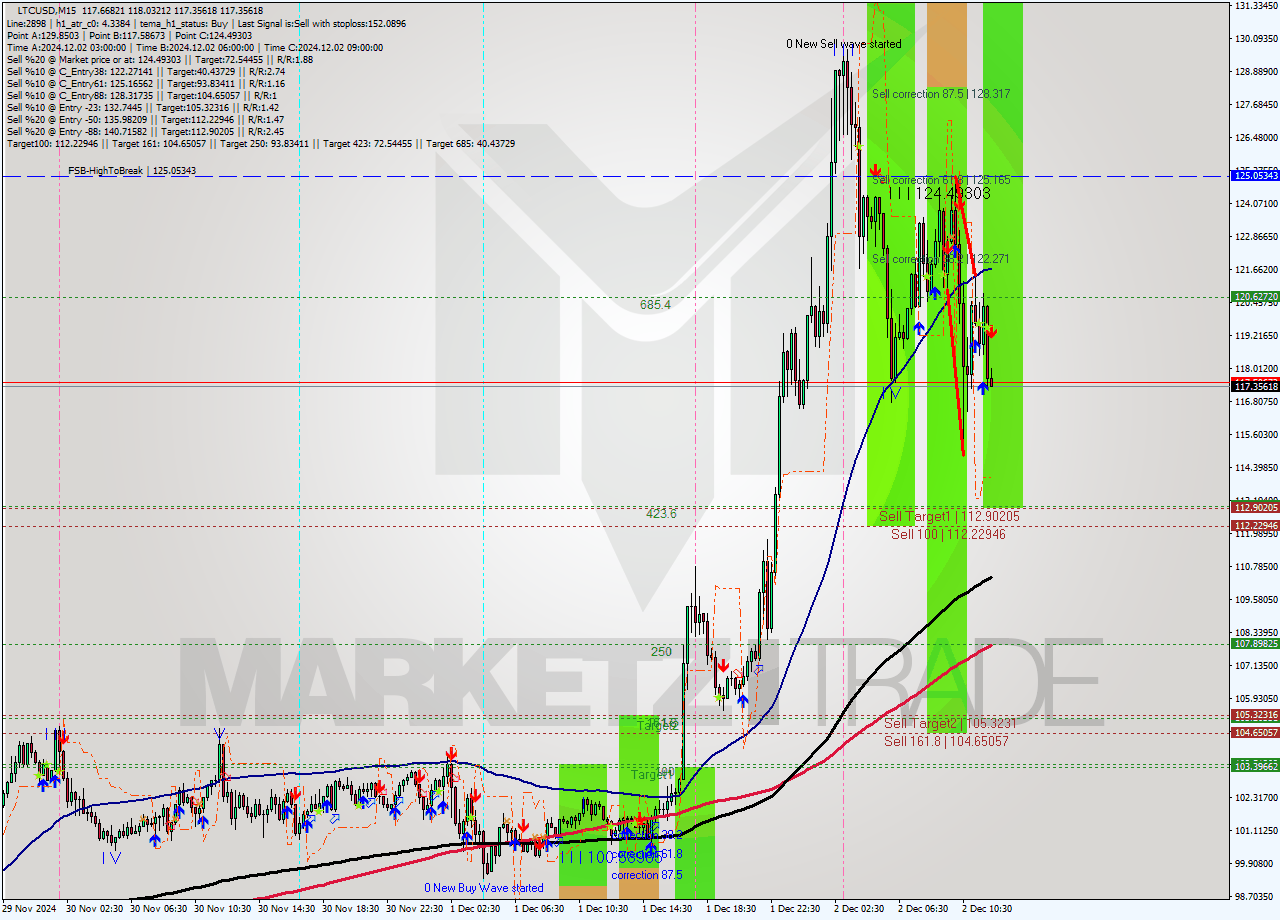Click the 685.4 Fibonacci level label
Image resolution: width=1280 pixels, height=920 pixels.
pyautogui.click(x=655, y=304)
